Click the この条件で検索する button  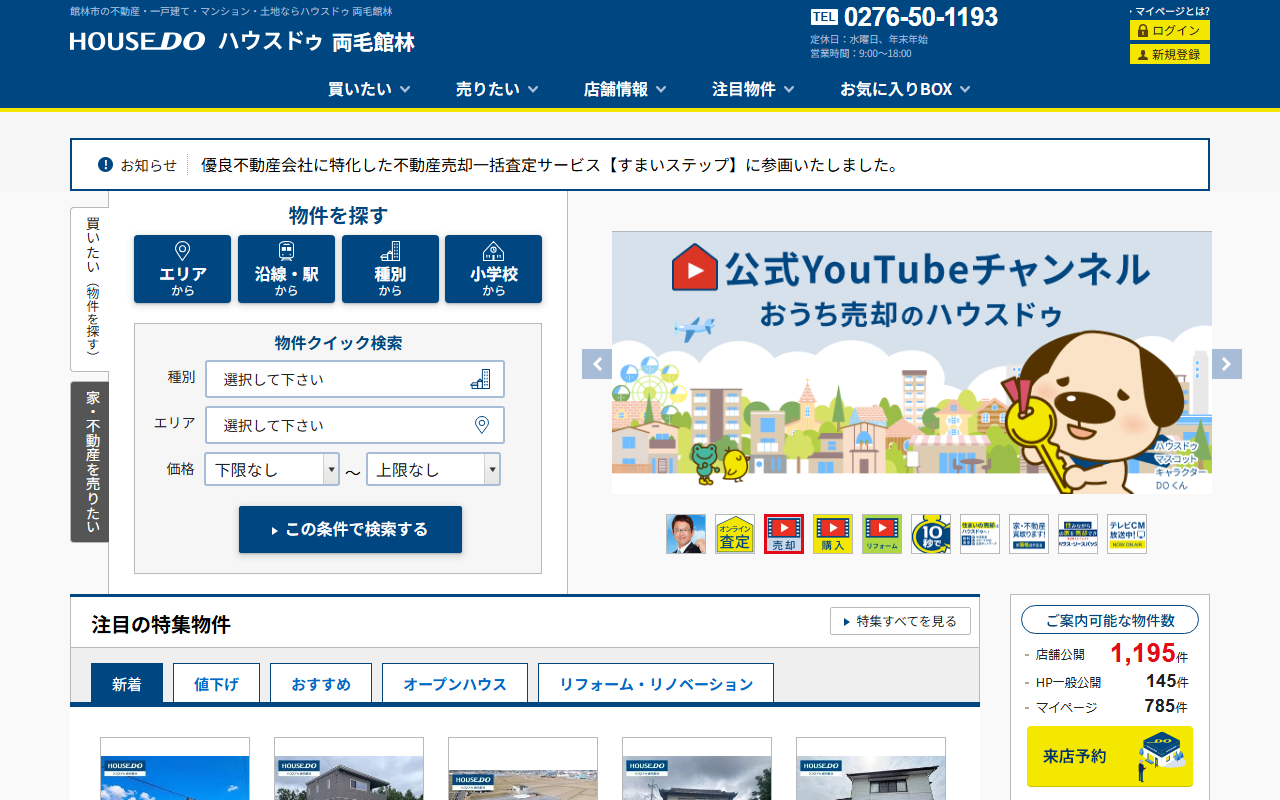(350, 529)
